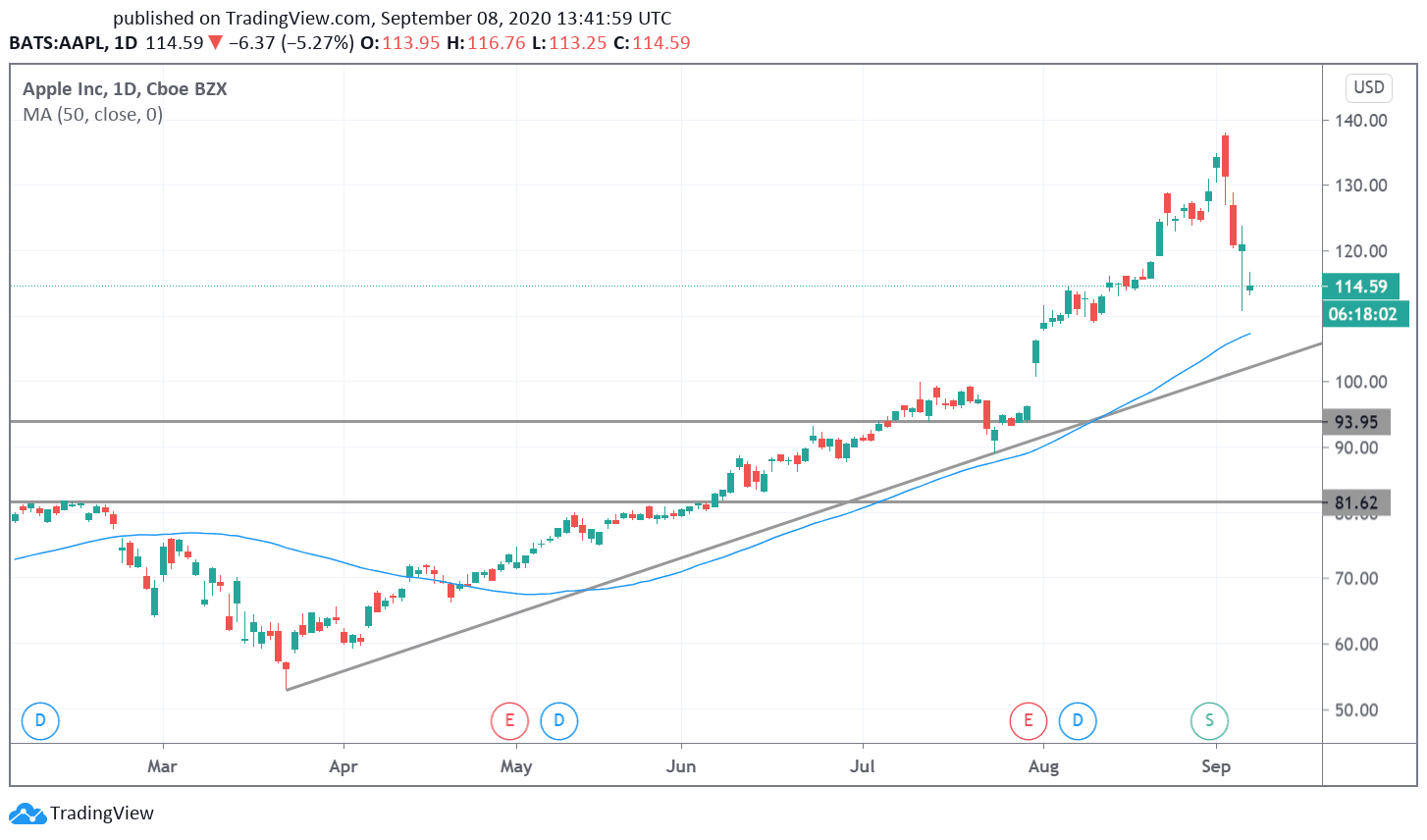The height and width of the screenshot is (840, 1427).
Task: Click the close value C:114.59 in header
Action: (652, 43)
